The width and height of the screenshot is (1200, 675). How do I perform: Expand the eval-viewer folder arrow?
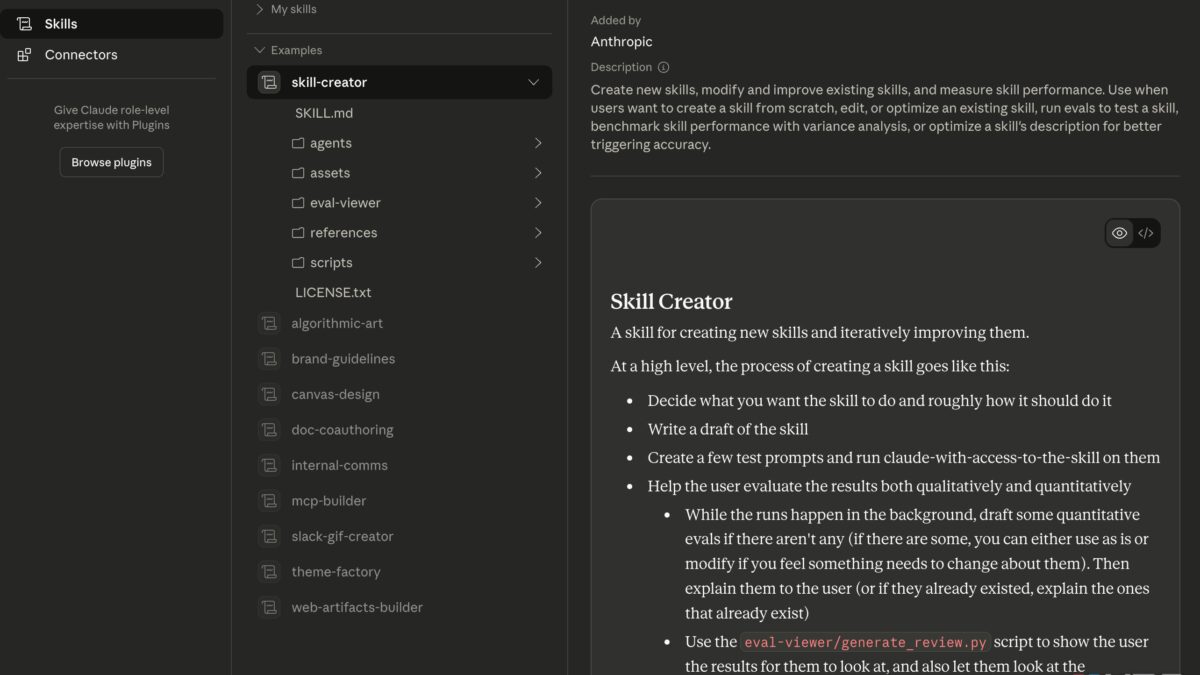click(538, 203)
